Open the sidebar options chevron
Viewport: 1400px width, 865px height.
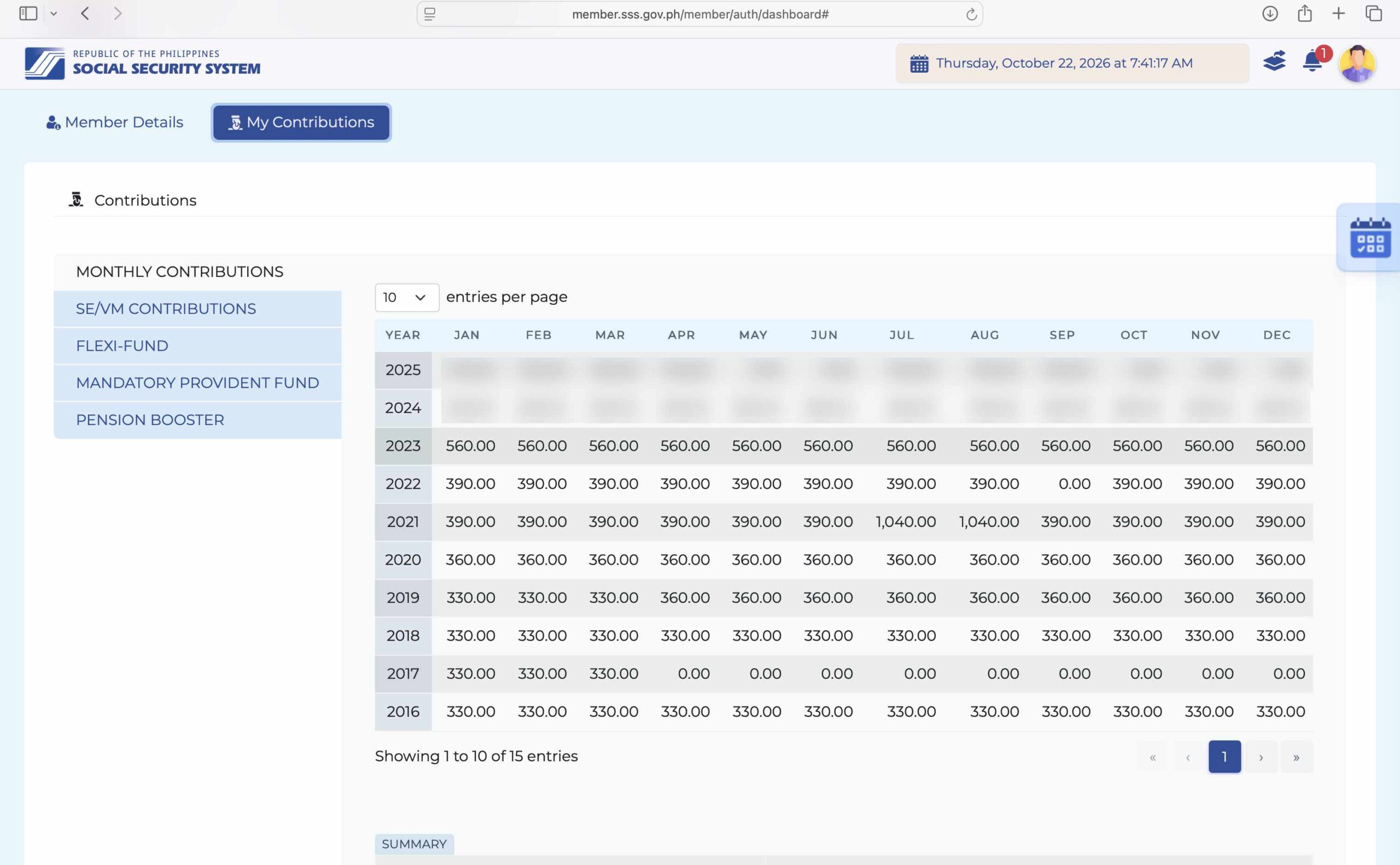point(54,14)
